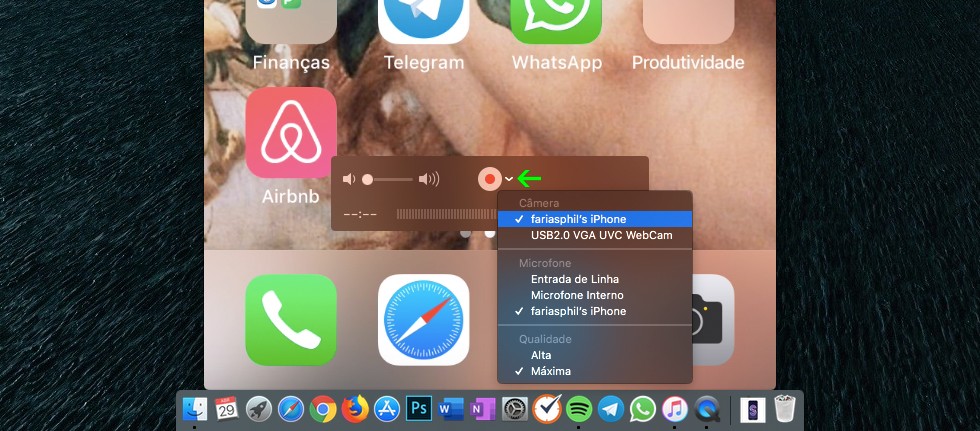Choose USB2.0 VGA UVC WebCam as camera
Viewport: 980px width, 431px height.
595,235
